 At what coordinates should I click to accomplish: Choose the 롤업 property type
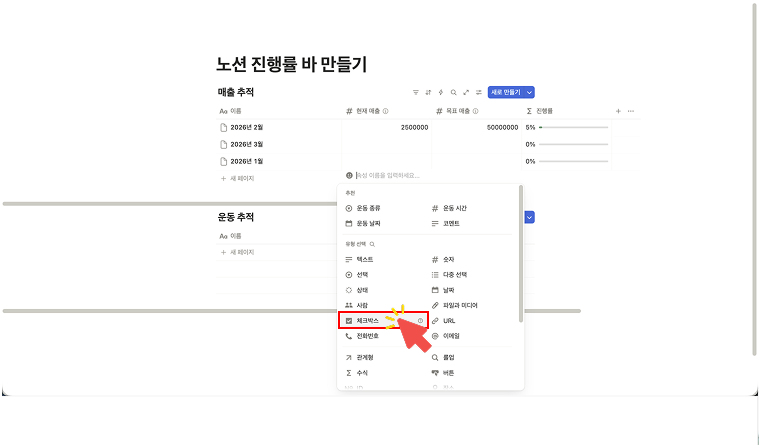pyautogui.click(x=443, y=358)
